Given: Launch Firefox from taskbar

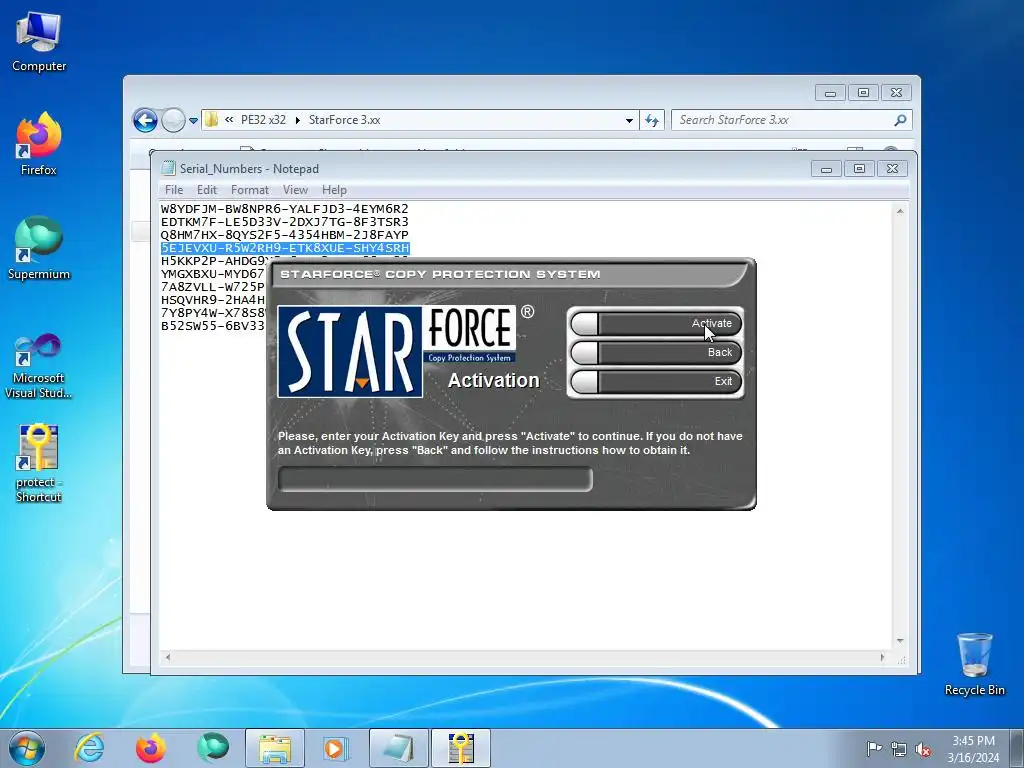Looking at the screenshot, I should point(150,748).
